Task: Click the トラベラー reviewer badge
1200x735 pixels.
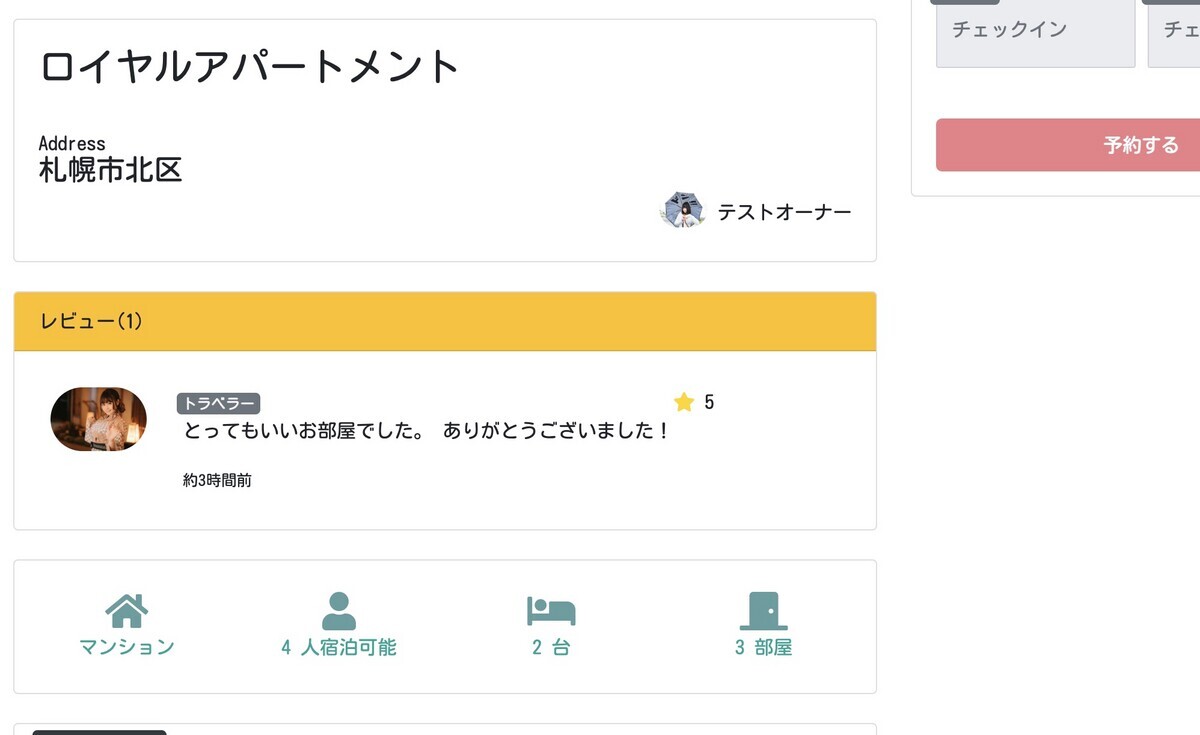Action: tap(219, 403)
